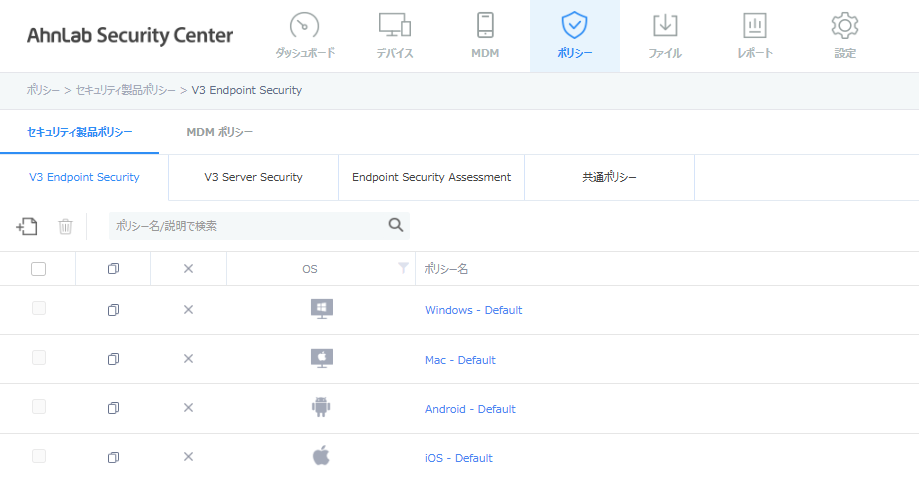Delete the Windows - Default policy
Screen dimensions: 919x478
click(x=188, y=310)
